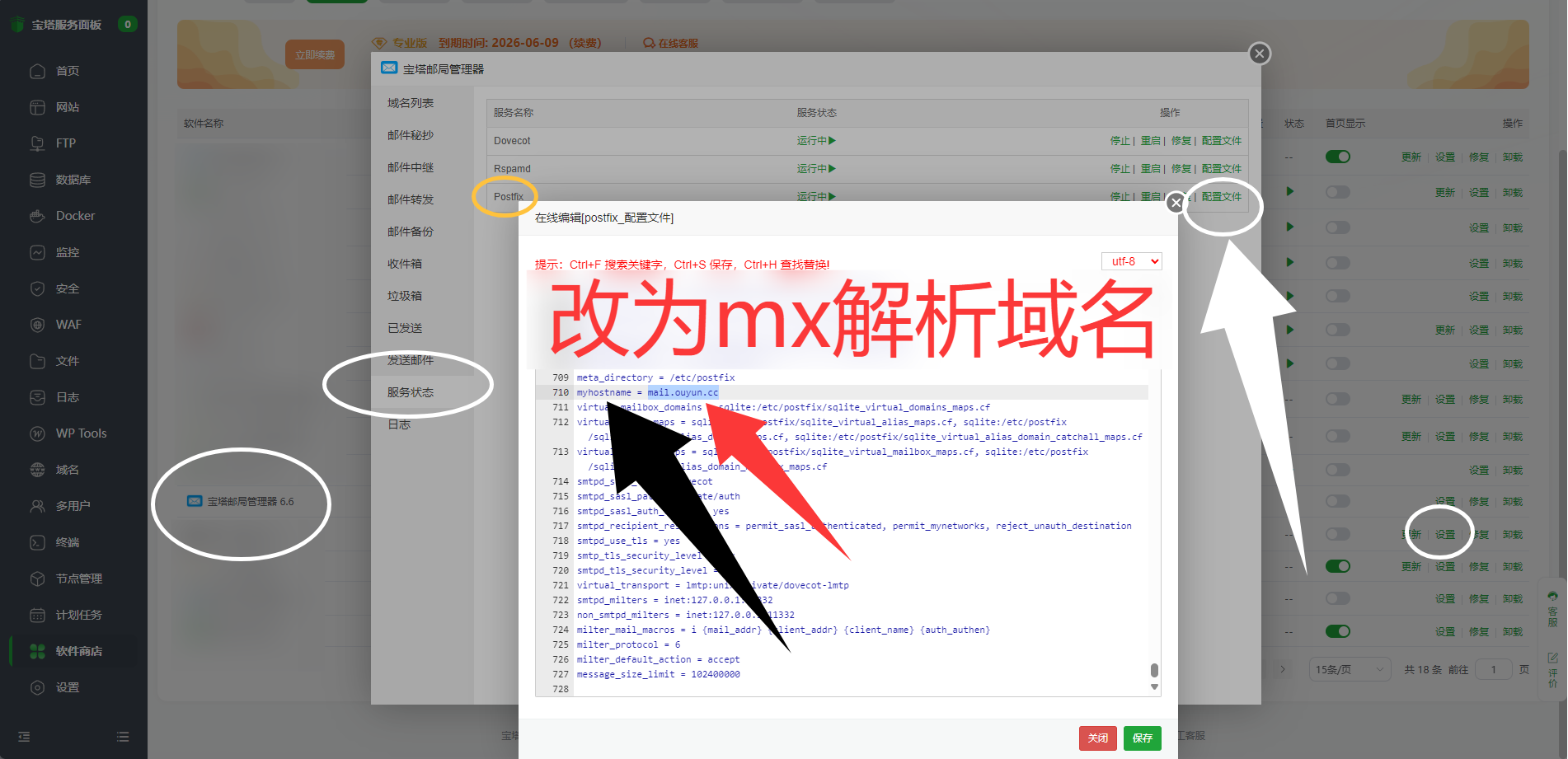Click the 节点管理 cube icon
1568x759 pixels.
click(x=37, y=579)
